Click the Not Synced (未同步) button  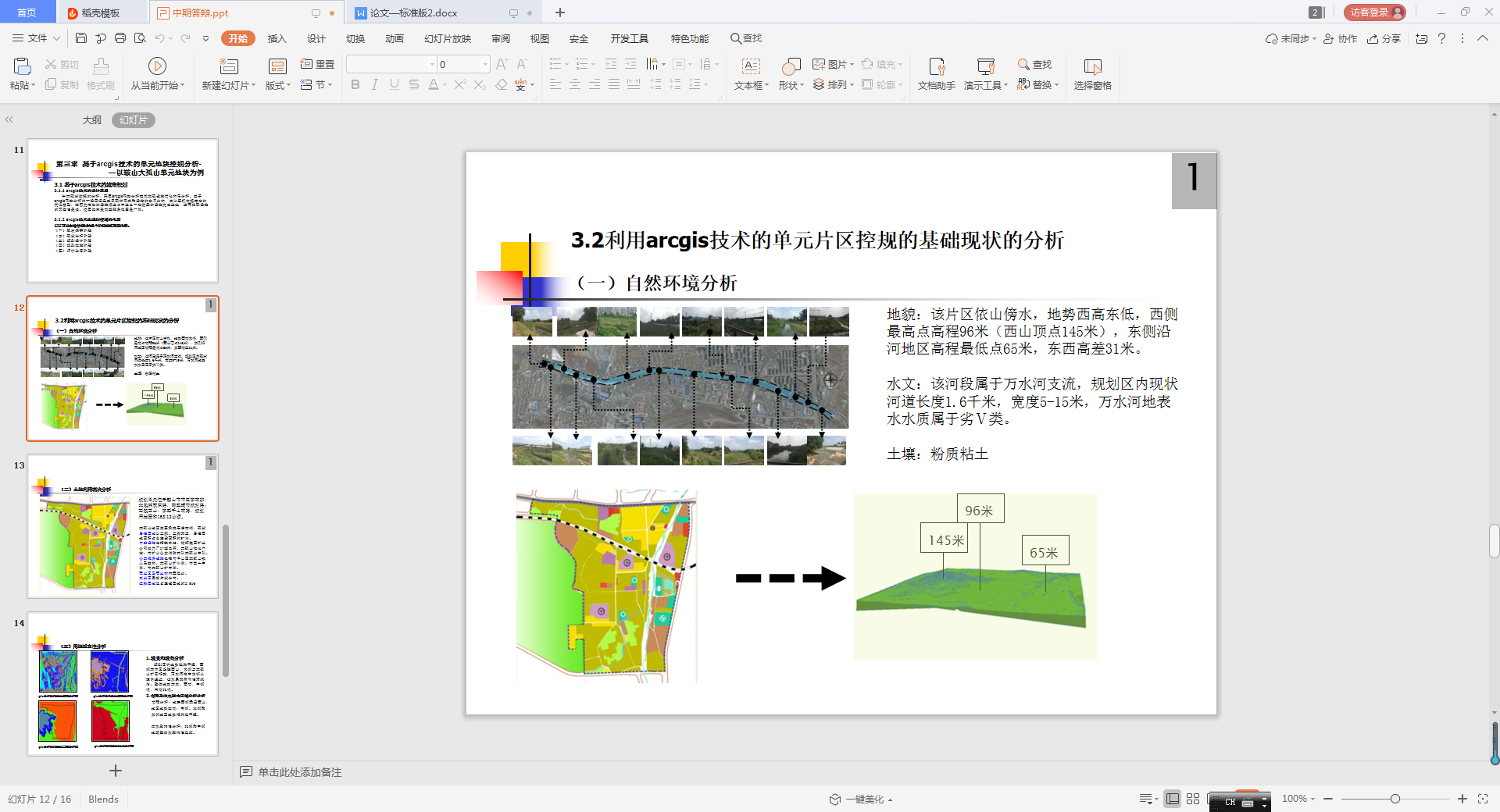pos(1291,38)
